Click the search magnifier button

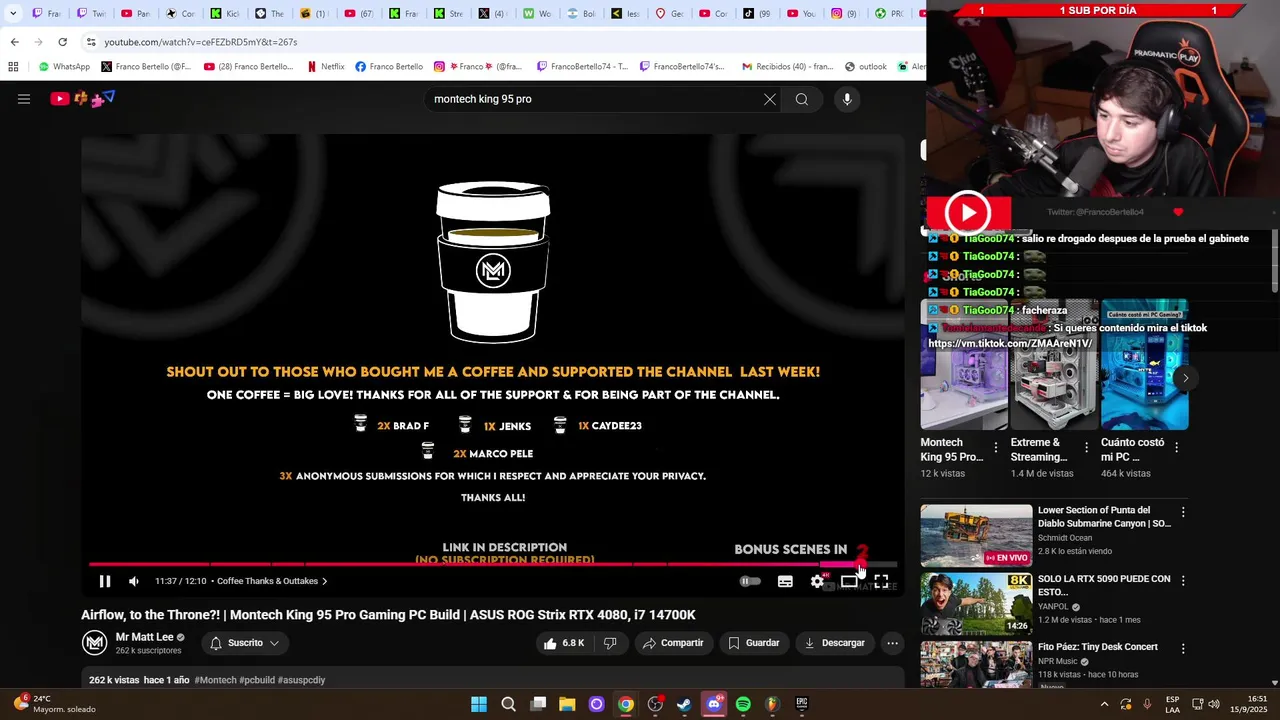[802, 99]
